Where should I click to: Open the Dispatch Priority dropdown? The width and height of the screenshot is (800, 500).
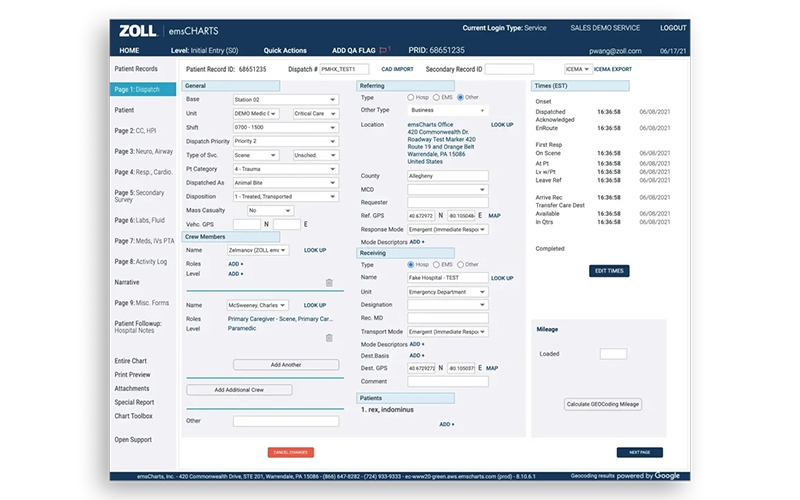tap(285, 141)
